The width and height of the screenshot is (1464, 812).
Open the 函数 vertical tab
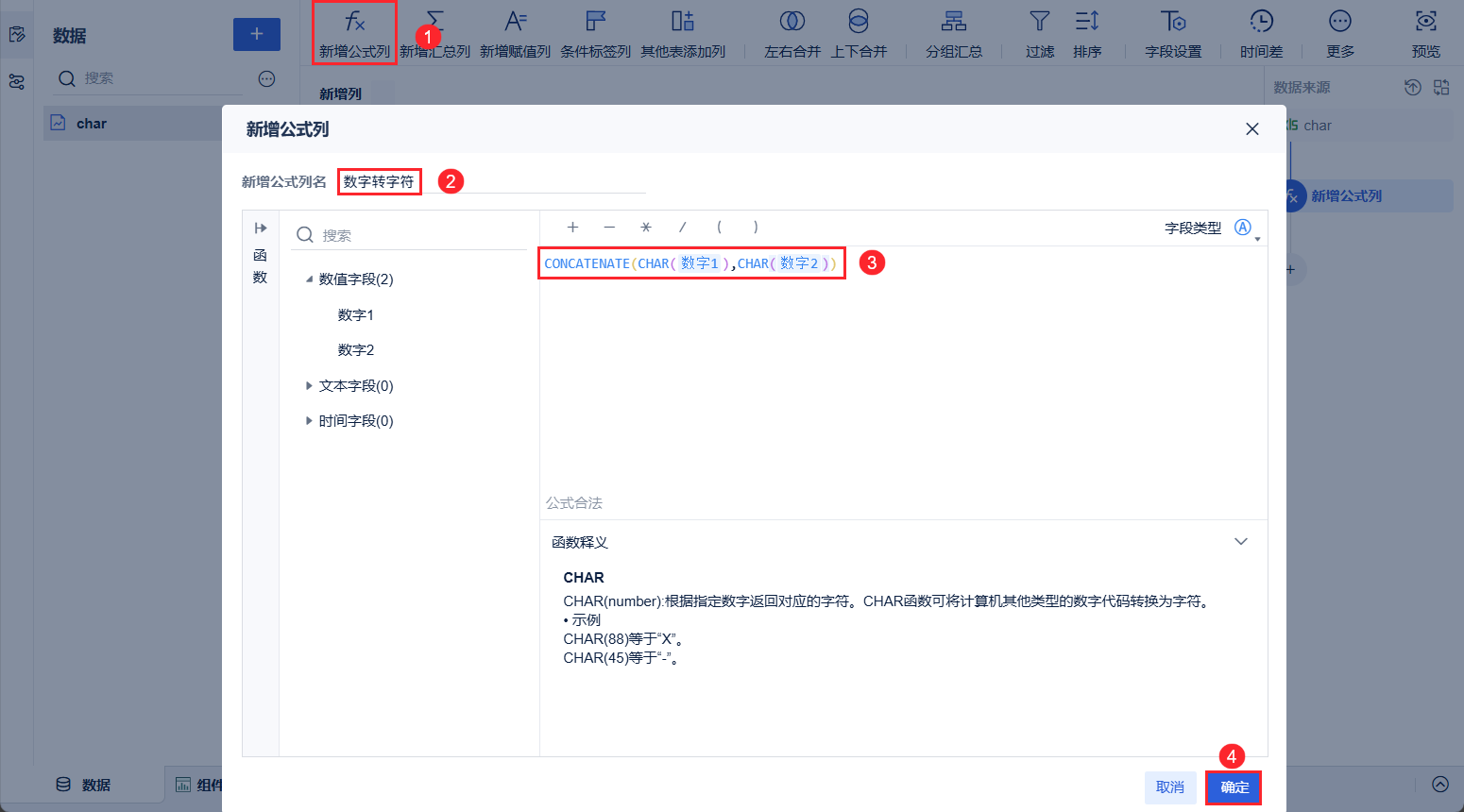(260, 266)
